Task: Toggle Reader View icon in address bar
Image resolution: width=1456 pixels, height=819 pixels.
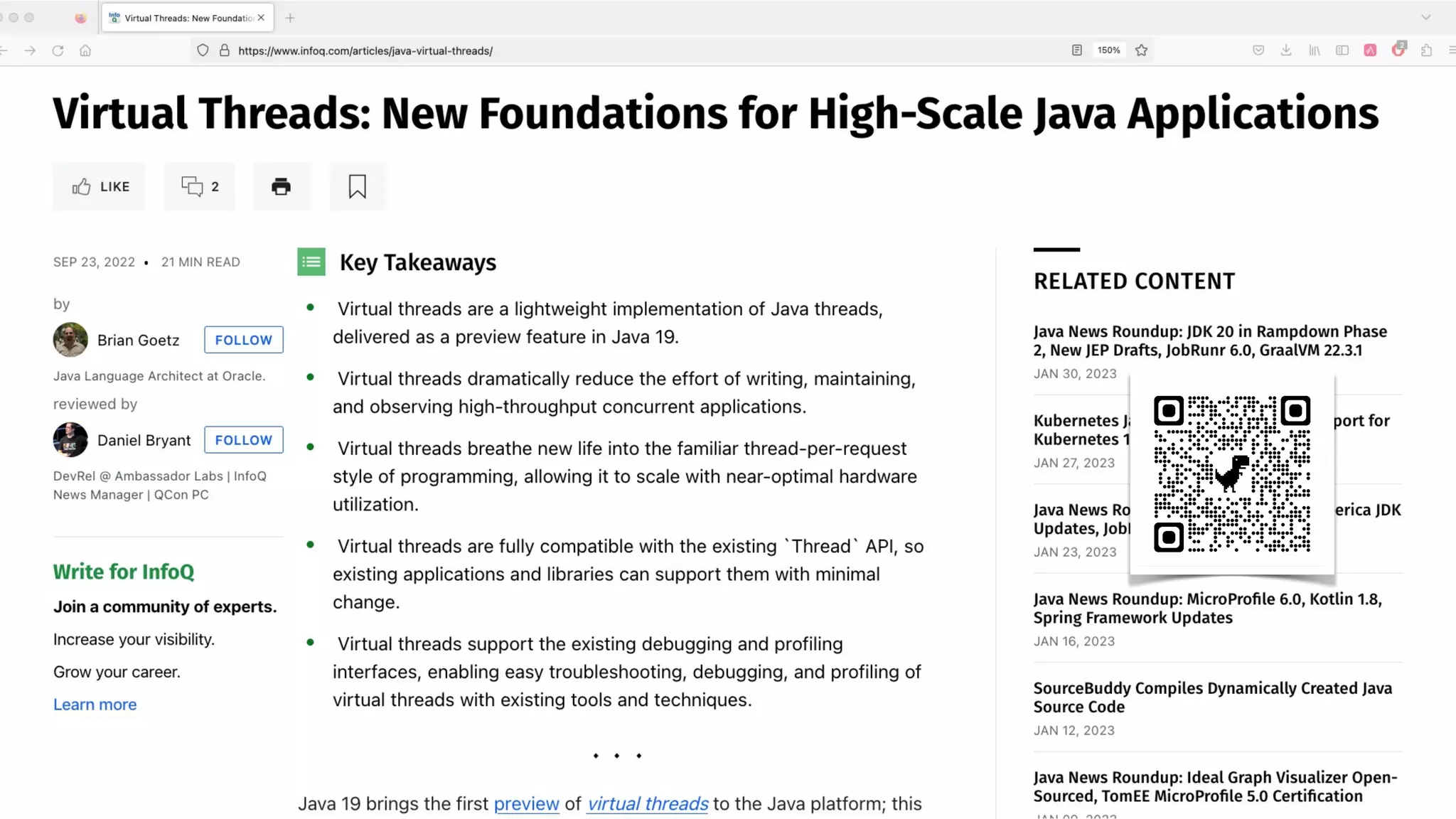Action: pos(1076,50)
